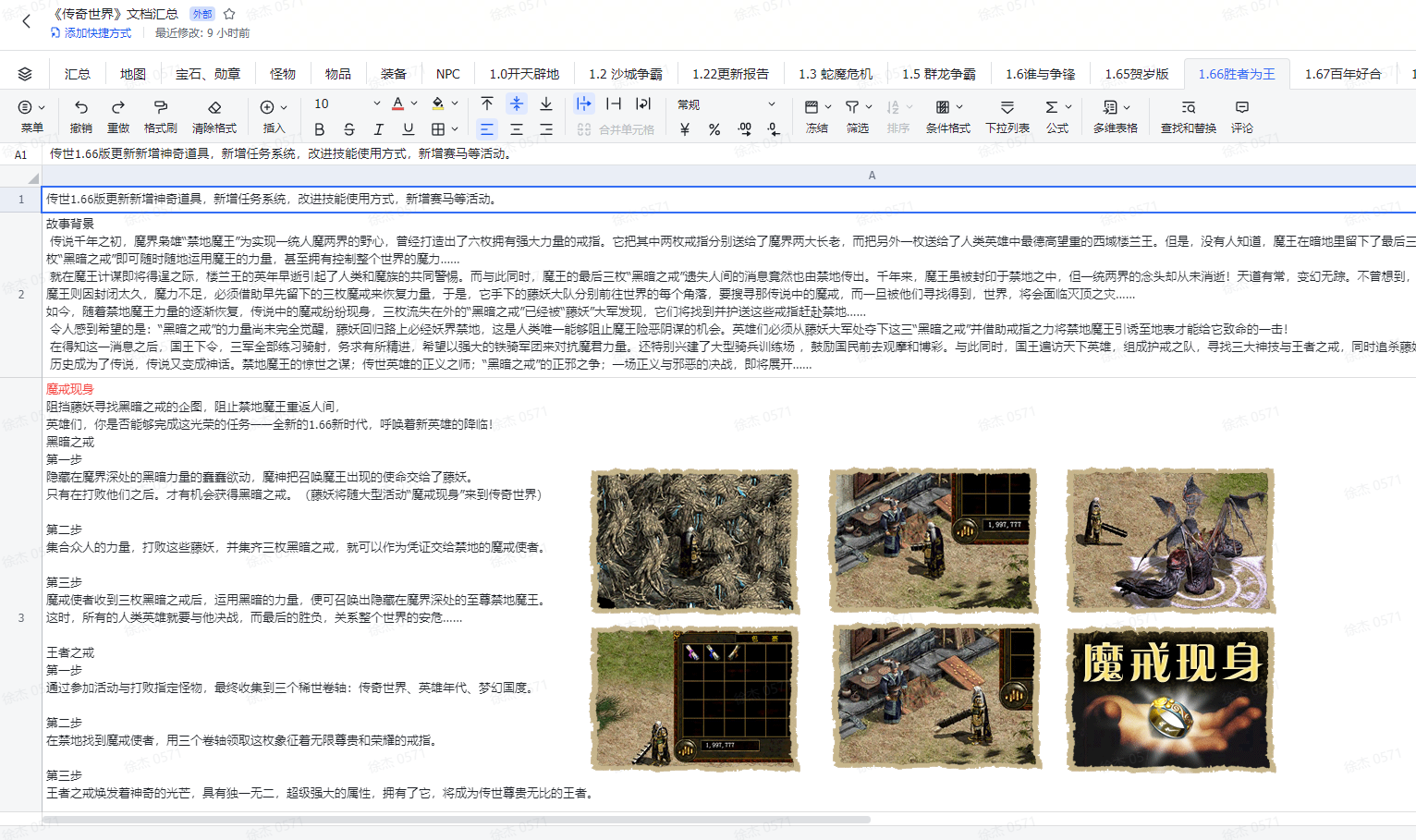Align text right
Image resolution: width=1416 pixels, height=840 pixels.
click(x=546, y=129)
